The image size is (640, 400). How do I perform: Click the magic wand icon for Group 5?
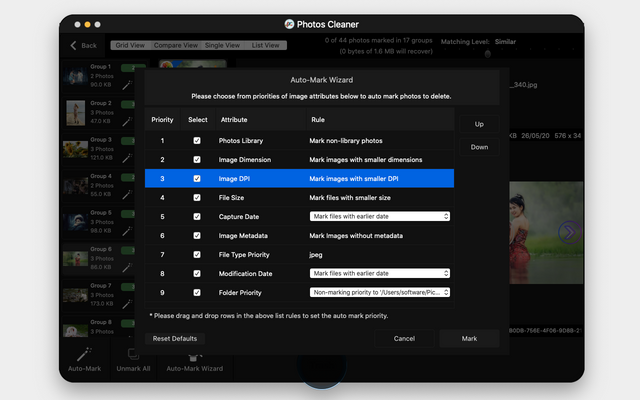(x=127, y=231)
